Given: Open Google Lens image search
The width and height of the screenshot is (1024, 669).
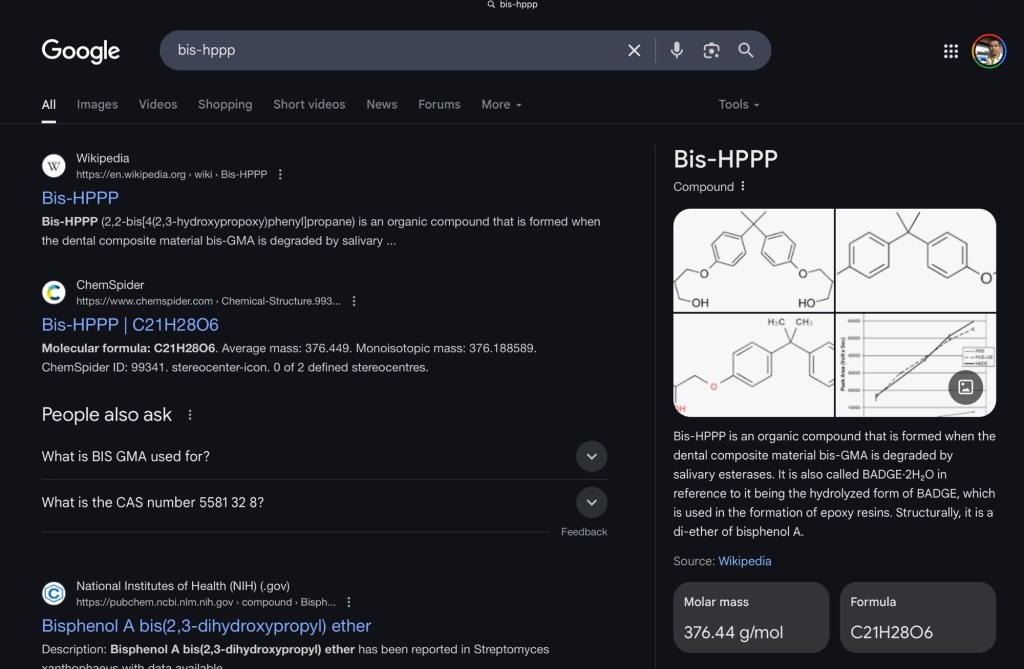Looking at the screenshot, I should tap(711, 50).
